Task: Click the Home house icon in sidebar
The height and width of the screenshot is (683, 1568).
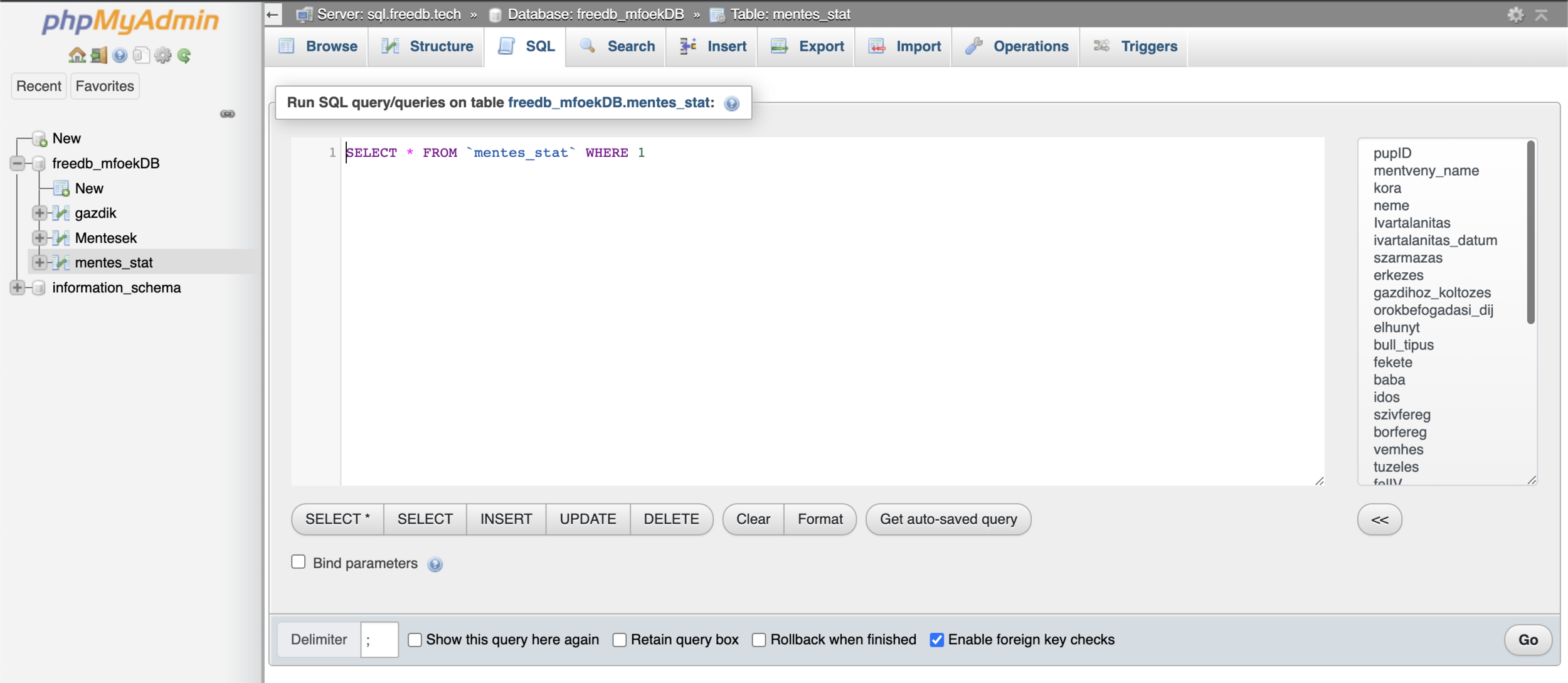Action: [77, 55]
